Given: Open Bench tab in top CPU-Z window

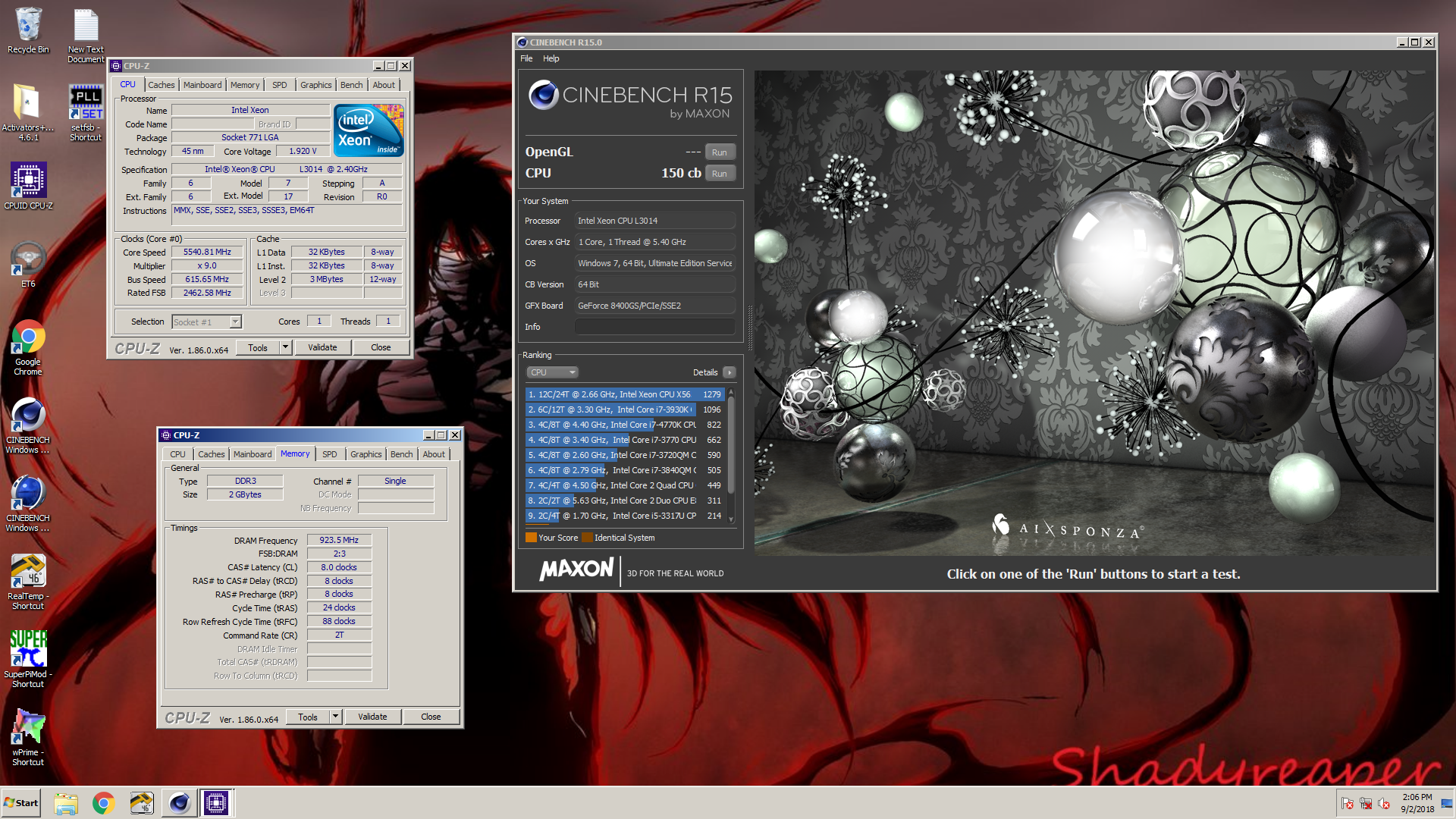Looking at the screenshot, I should pos(352,85).
